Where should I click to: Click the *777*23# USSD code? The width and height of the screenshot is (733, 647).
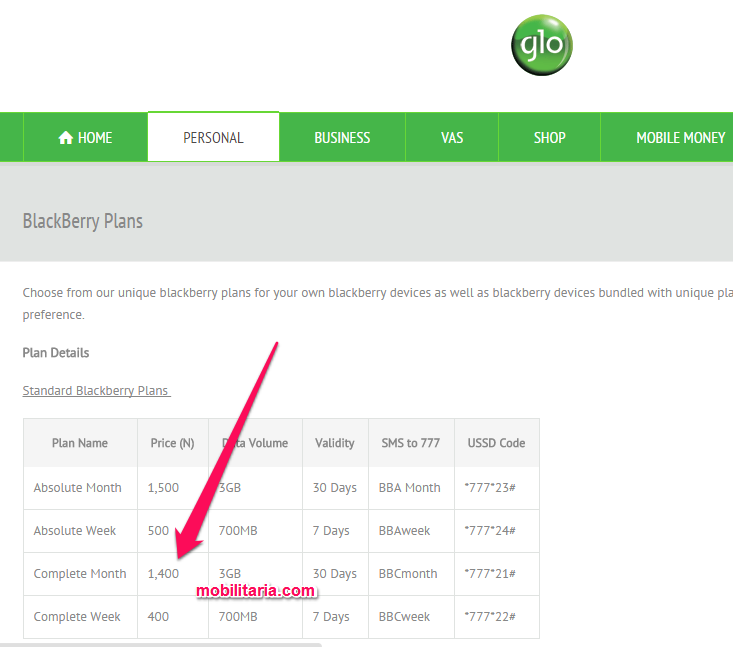(490, 488)
